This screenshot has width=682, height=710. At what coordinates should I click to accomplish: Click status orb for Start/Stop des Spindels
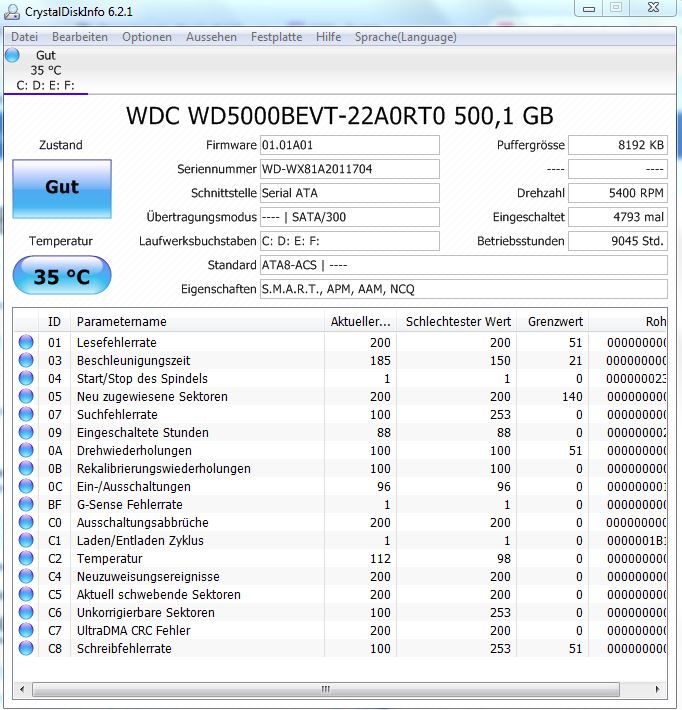click(26, 378)
